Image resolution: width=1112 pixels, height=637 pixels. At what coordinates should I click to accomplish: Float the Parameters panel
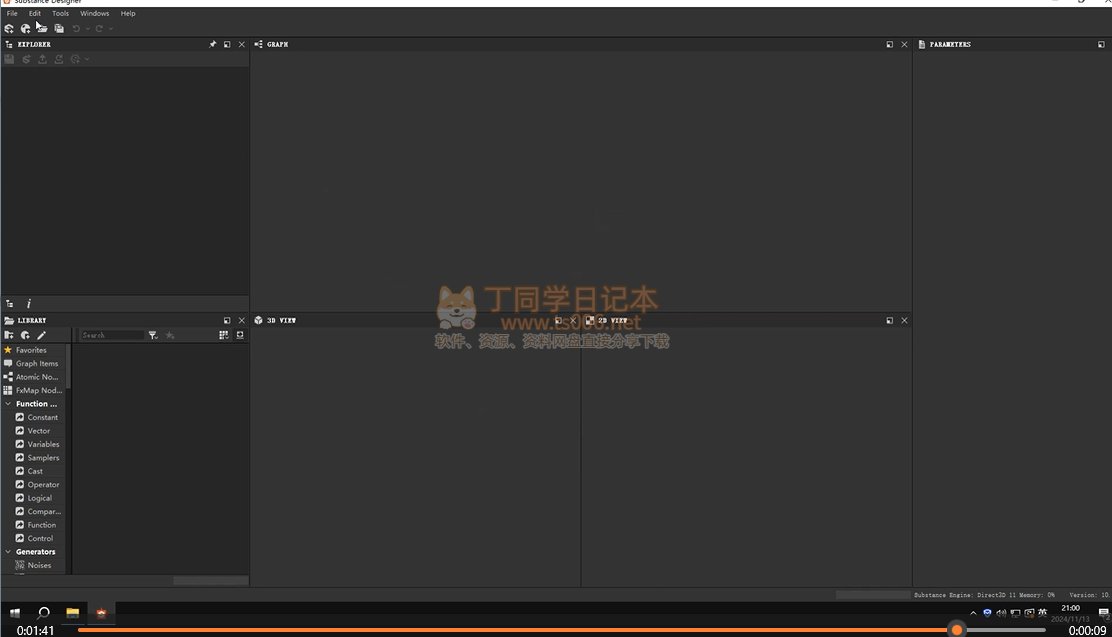(x=1101, y=44)
